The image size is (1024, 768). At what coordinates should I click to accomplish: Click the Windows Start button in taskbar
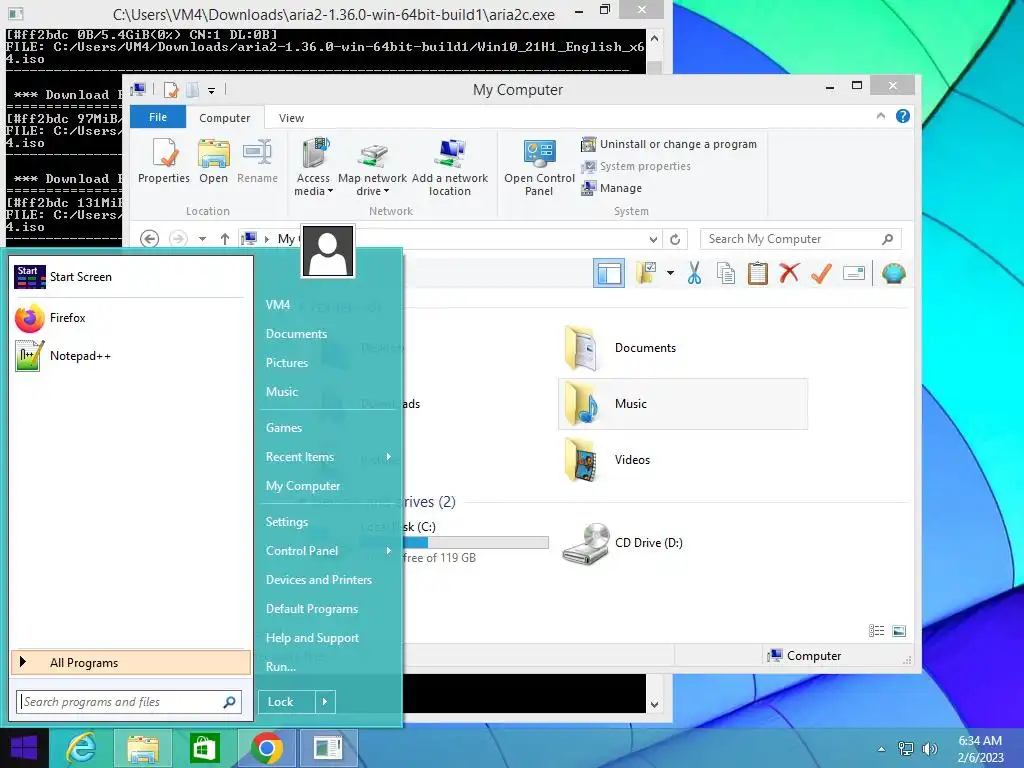tap(24, 748)
